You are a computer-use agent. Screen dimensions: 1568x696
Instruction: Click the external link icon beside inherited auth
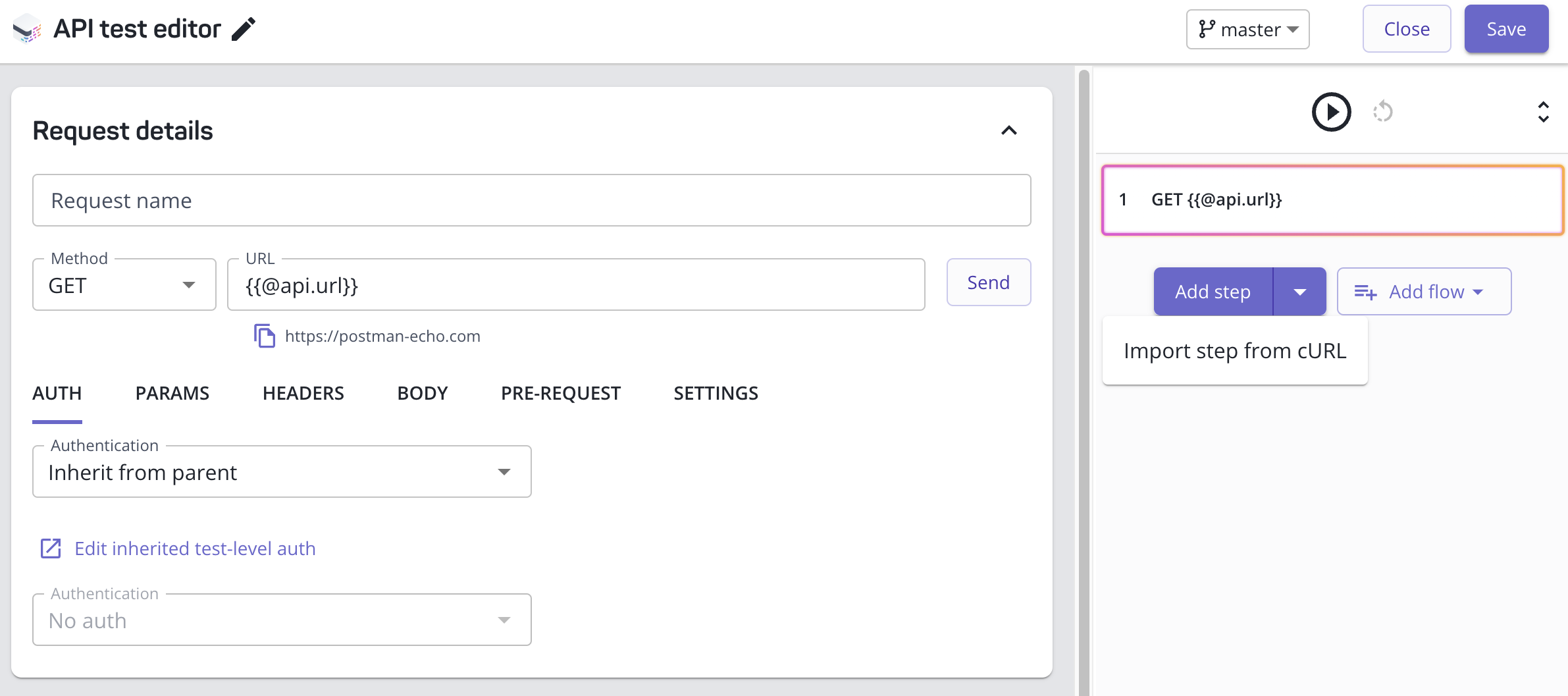(x=51, y=548)
